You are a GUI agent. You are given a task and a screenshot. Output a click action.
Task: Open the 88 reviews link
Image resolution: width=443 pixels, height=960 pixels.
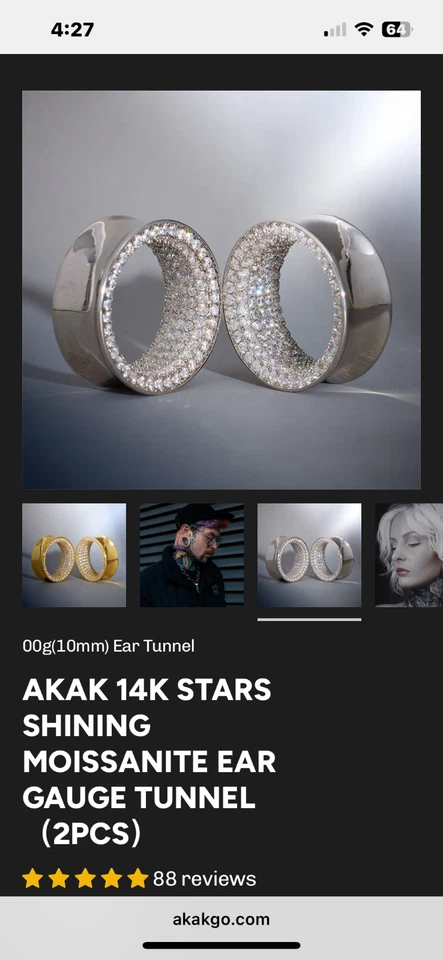[x=204, y=879]
